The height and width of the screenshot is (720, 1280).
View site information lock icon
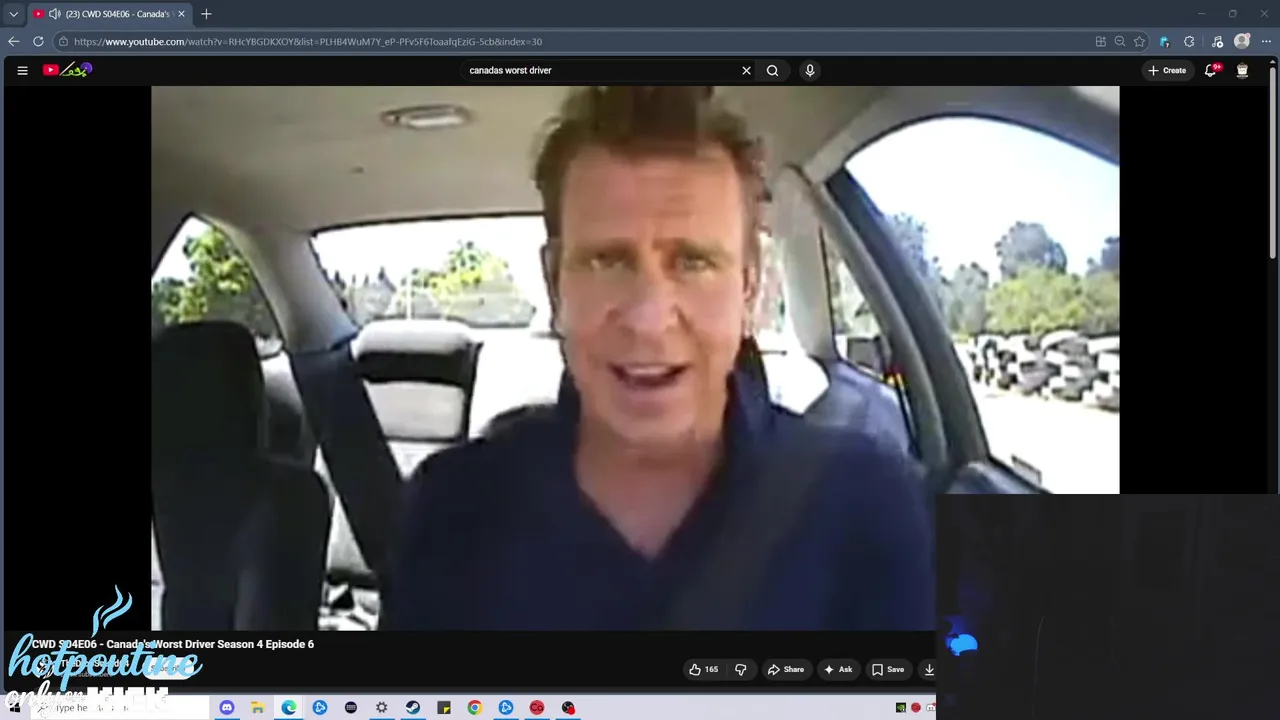point(63,41)
